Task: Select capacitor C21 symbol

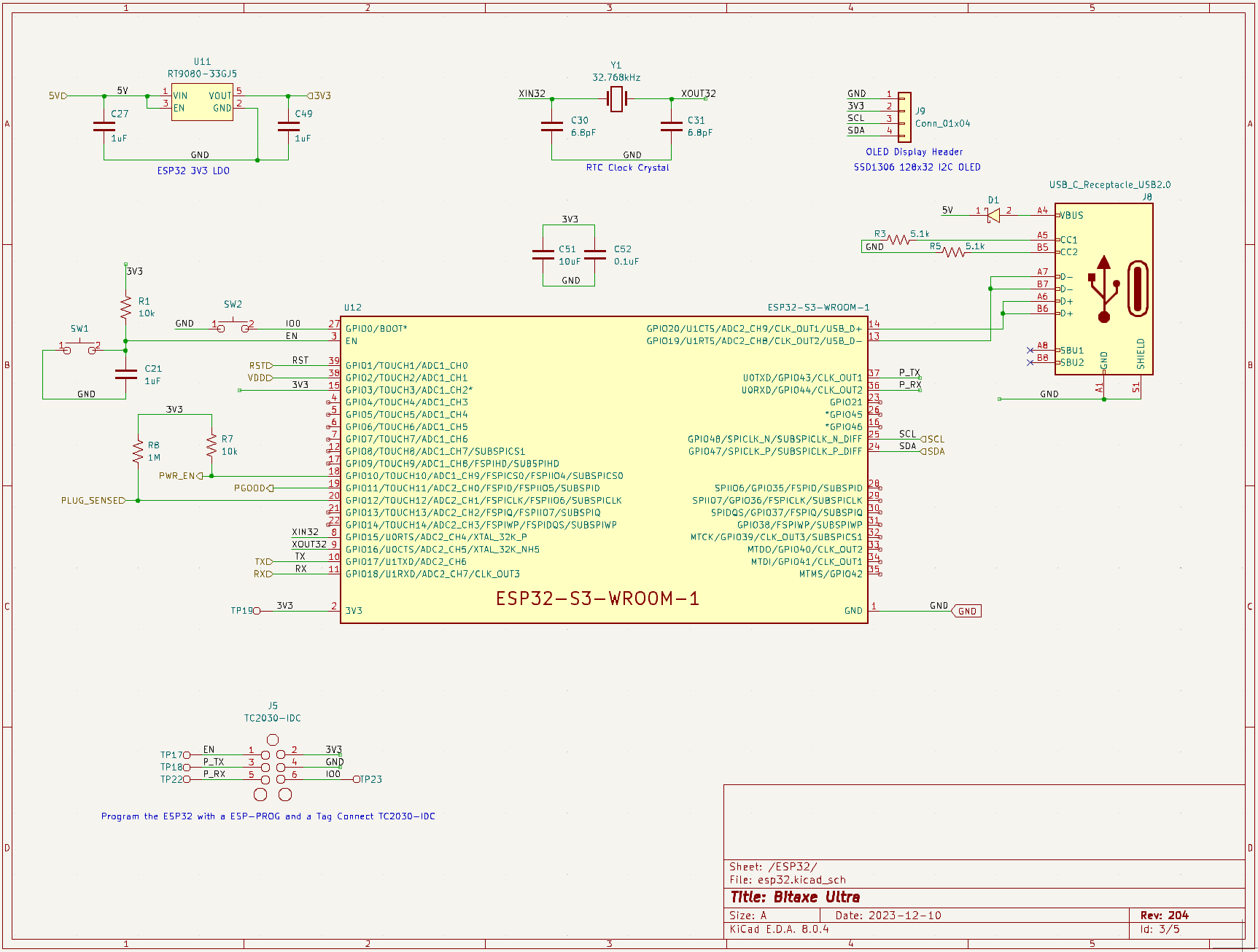Action: [126, 374]
